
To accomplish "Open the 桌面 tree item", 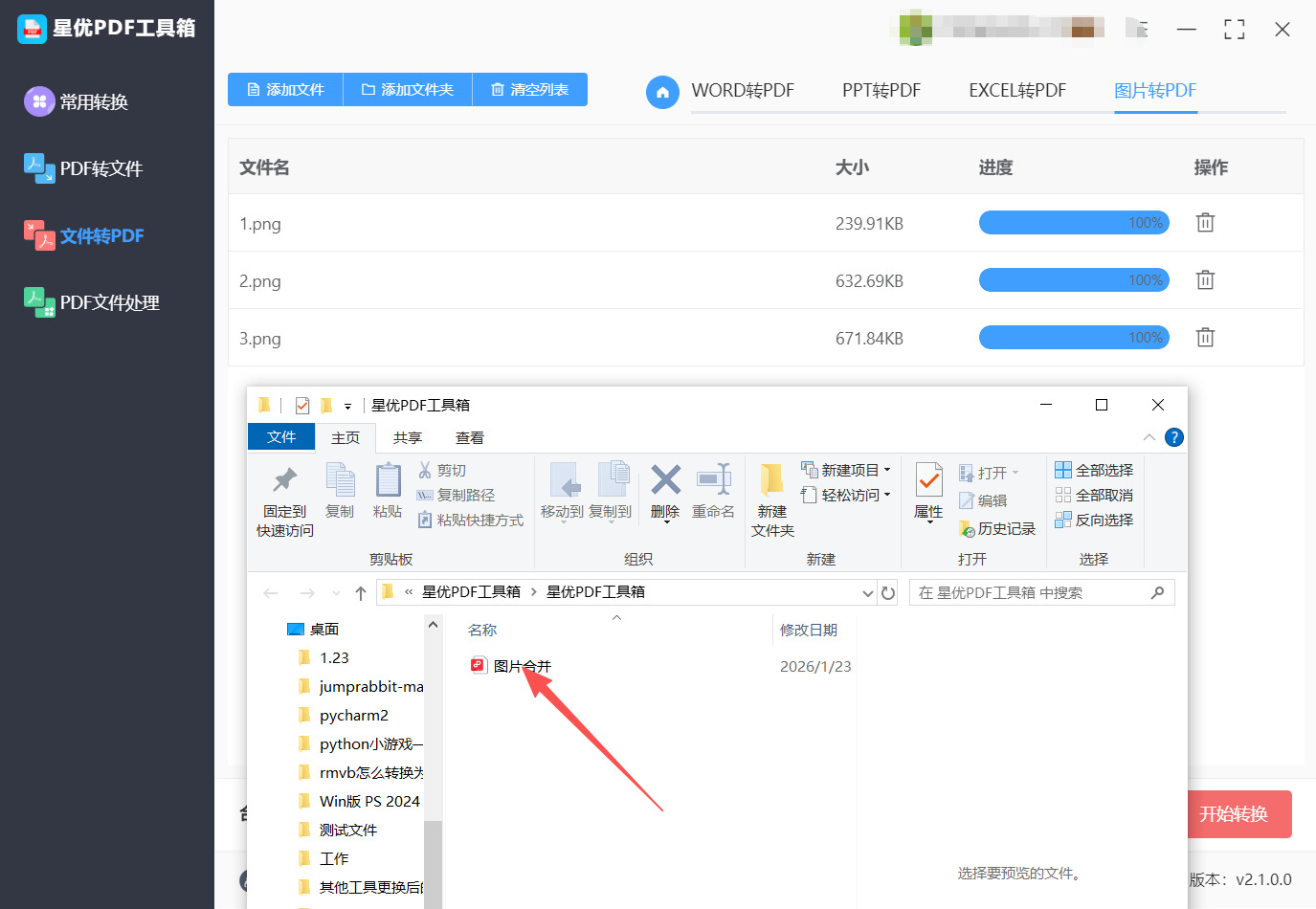I will pos(314,630).
